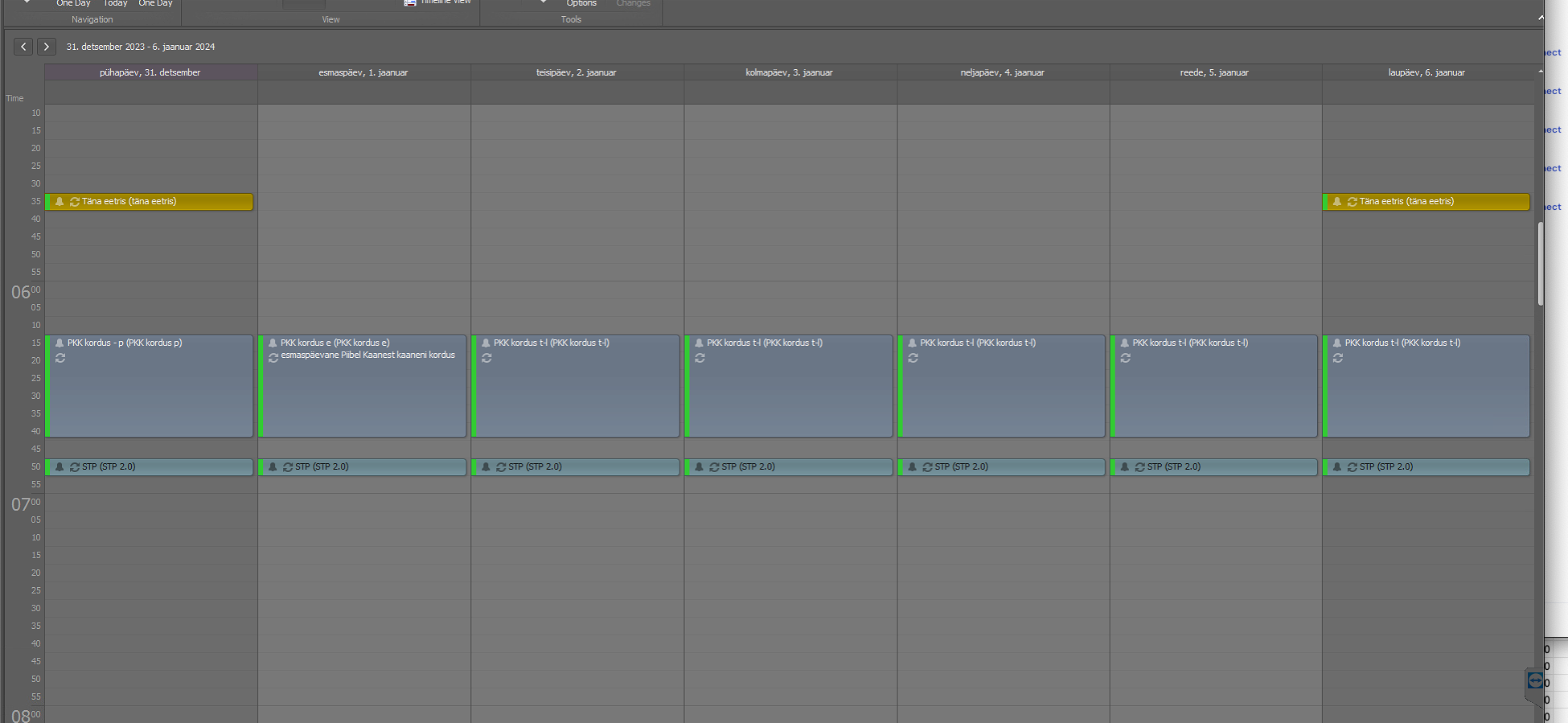Select the 07:00 time slot on kolmapäev
The width and height of the screenshot is (1568, 723).
tap(790, 503)
